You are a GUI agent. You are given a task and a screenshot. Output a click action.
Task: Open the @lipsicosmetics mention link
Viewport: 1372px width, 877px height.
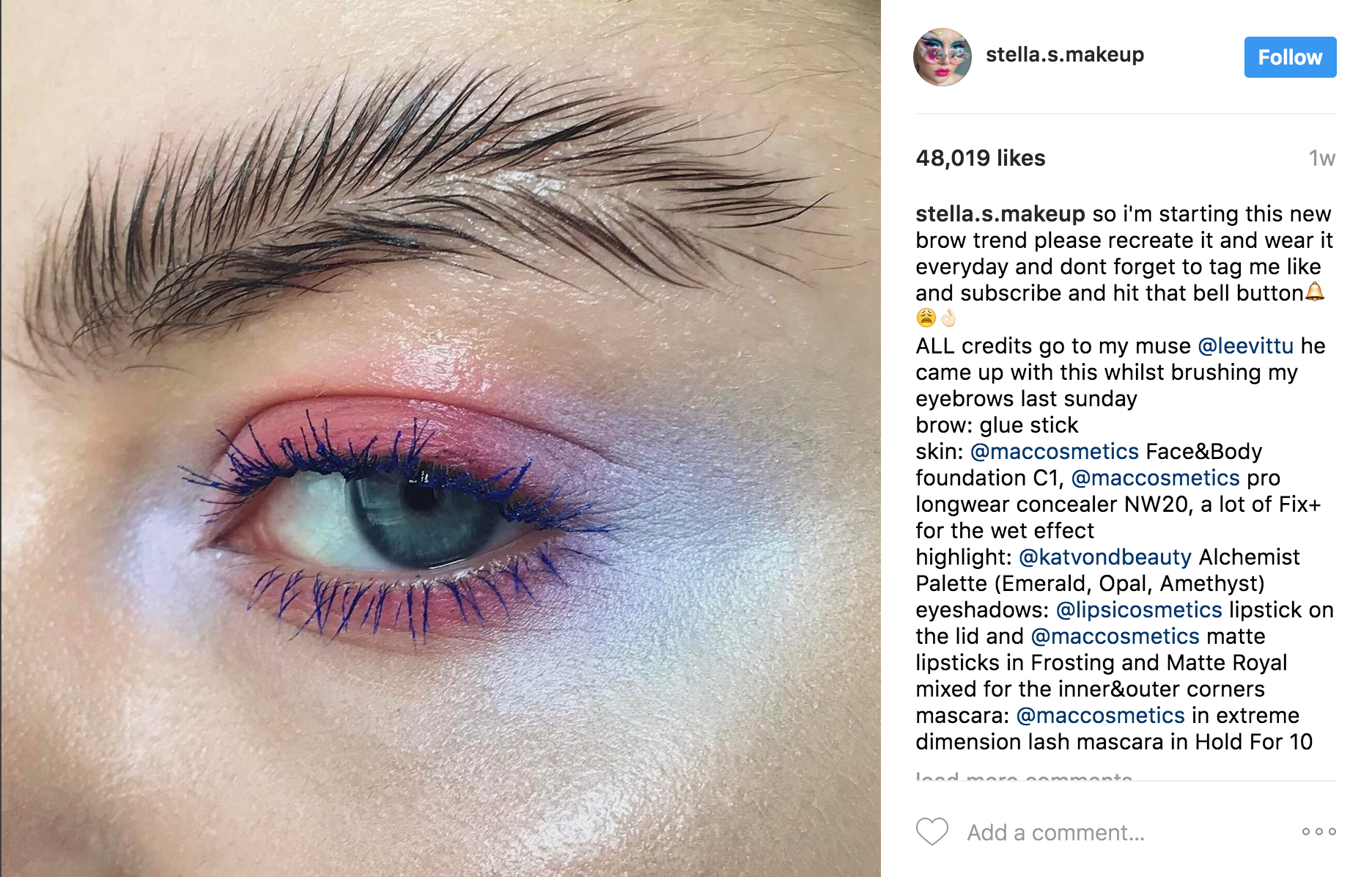coord(1139,609)
